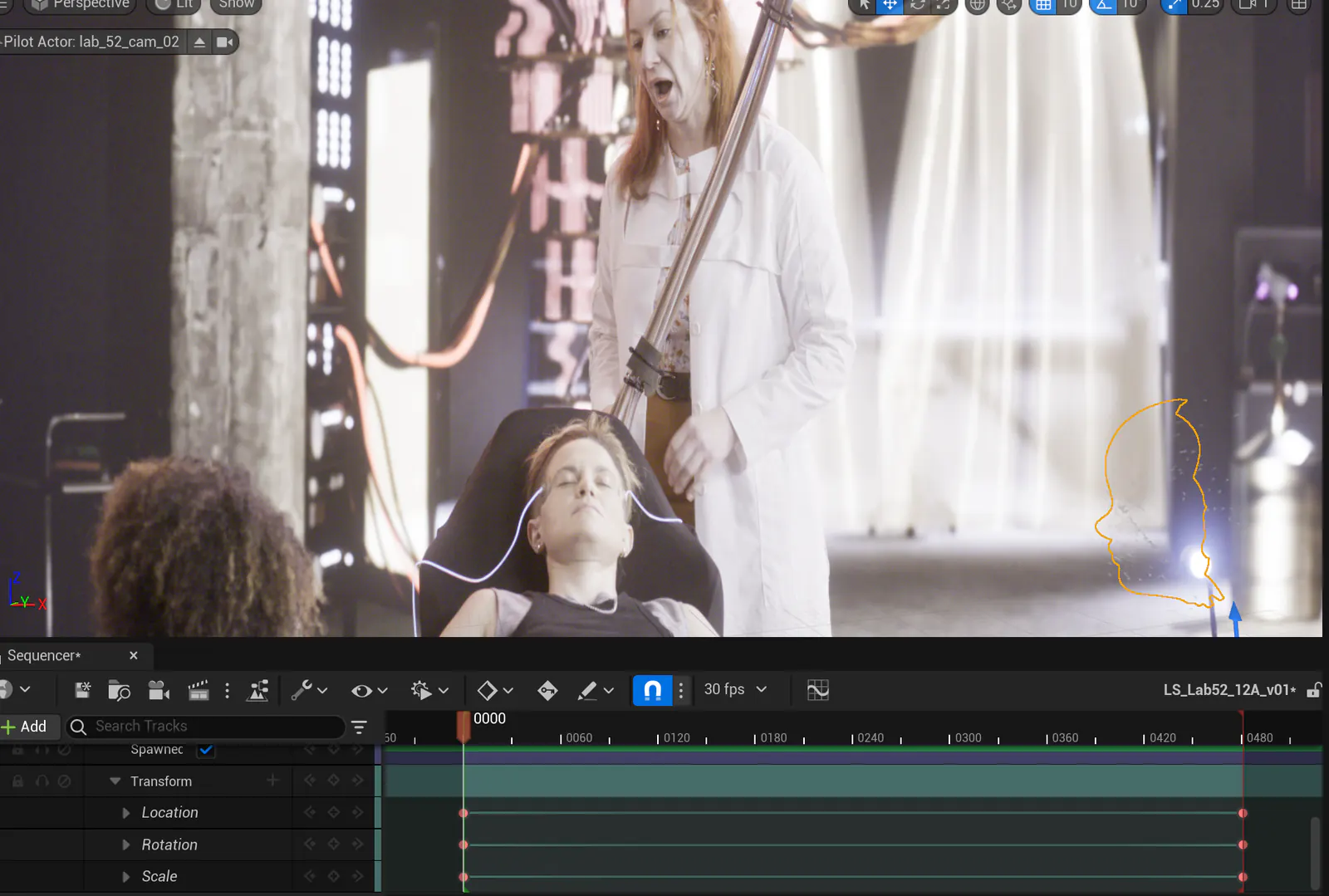
Task: Click the save sequence icon
Action: coord(82,690)
